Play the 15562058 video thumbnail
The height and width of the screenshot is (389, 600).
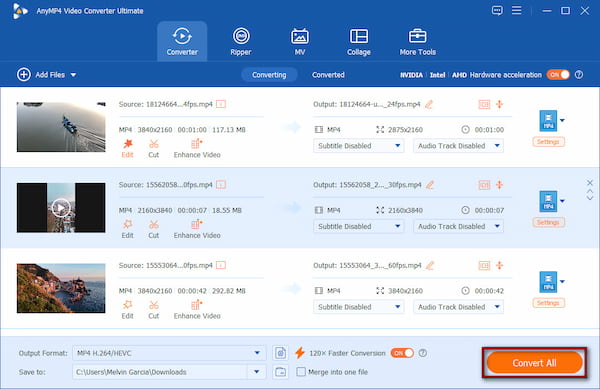coord(61,208)
